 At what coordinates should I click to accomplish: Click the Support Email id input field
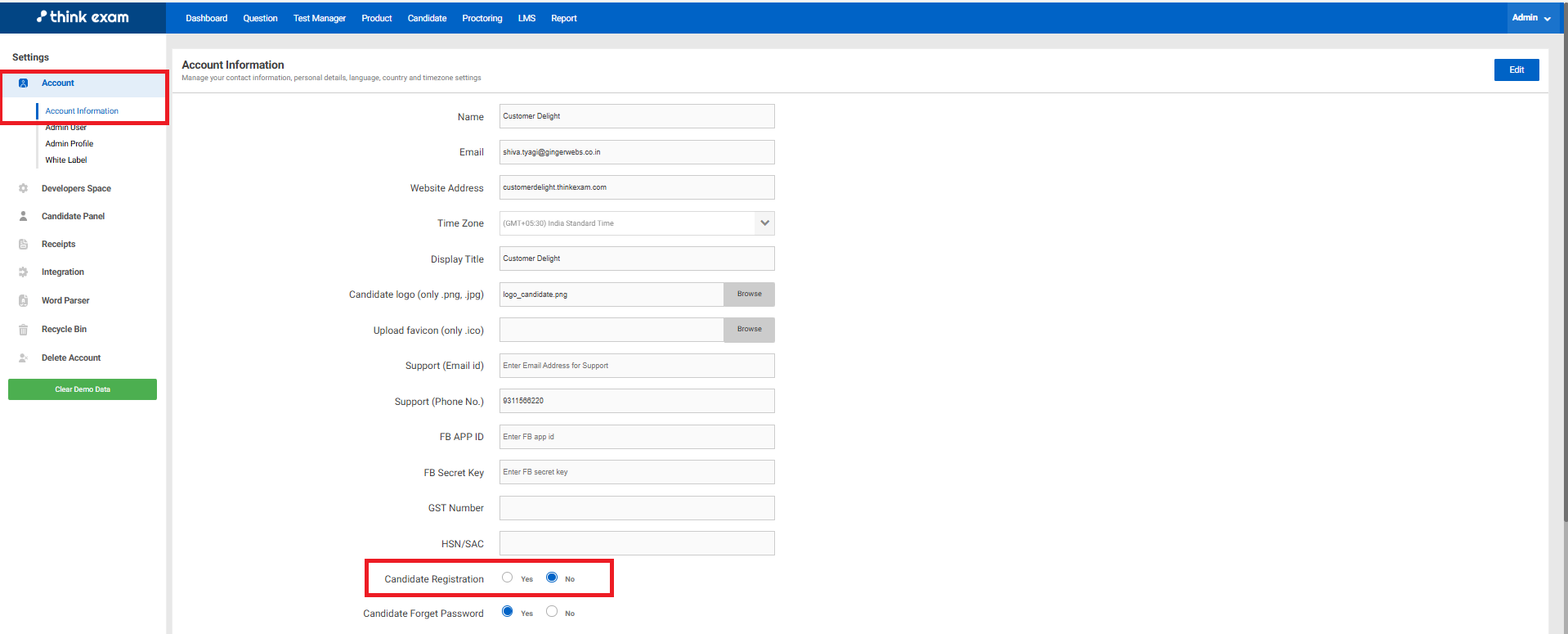[636, 366]
